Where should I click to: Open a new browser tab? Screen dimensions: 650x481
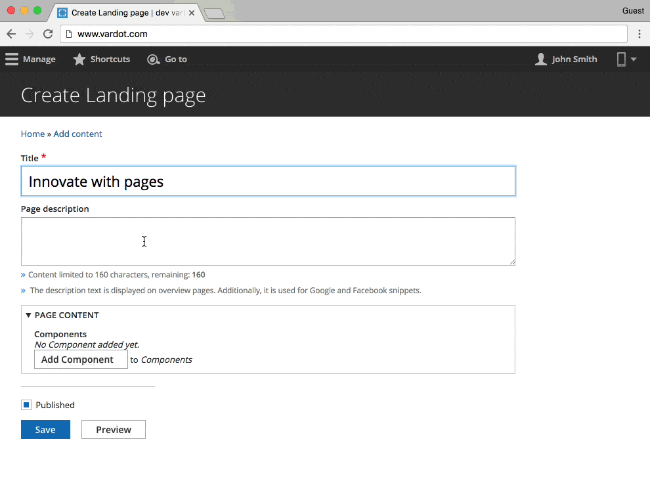coord(213,13)
